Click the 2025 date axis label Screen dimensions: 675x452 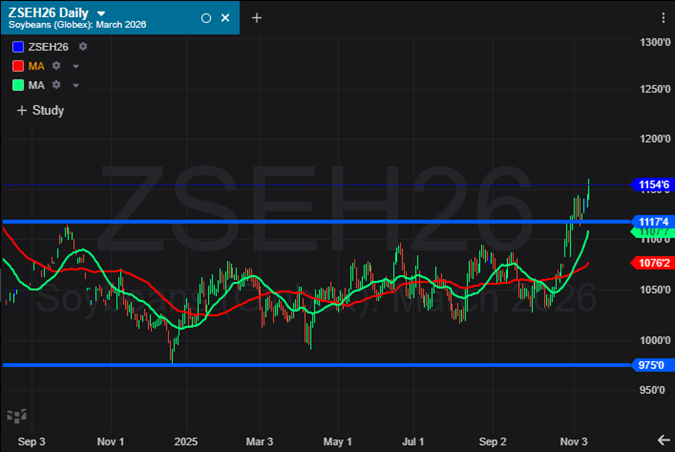point(186,442)
